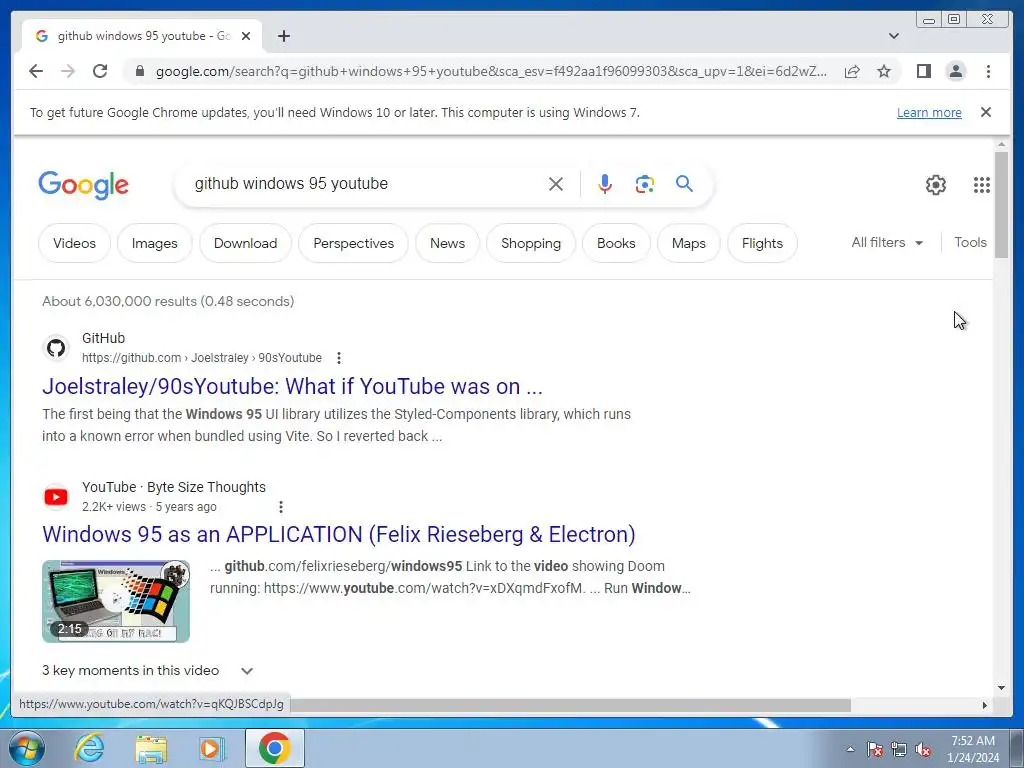Submit search with magnifying glass icon
The width and height of the screenshot is (1024, 768).
684,184
